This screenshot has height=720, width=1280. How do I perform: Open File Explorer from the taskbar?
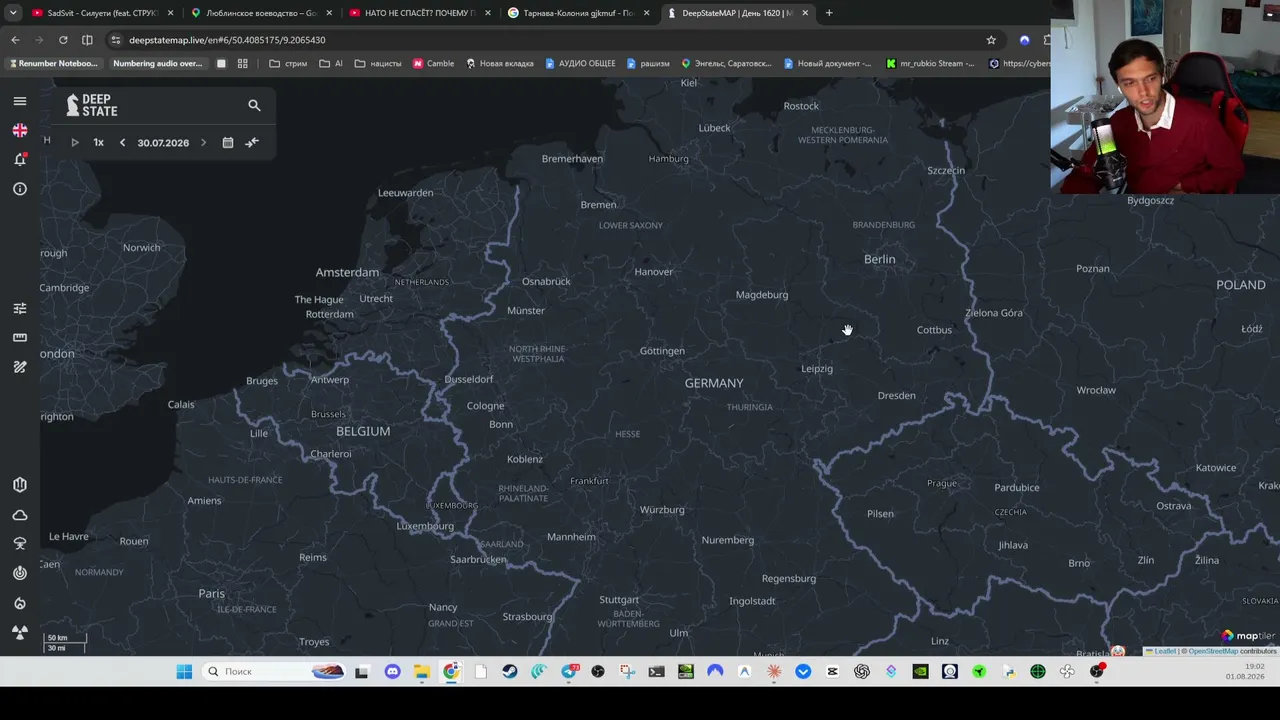click(421, 672)
